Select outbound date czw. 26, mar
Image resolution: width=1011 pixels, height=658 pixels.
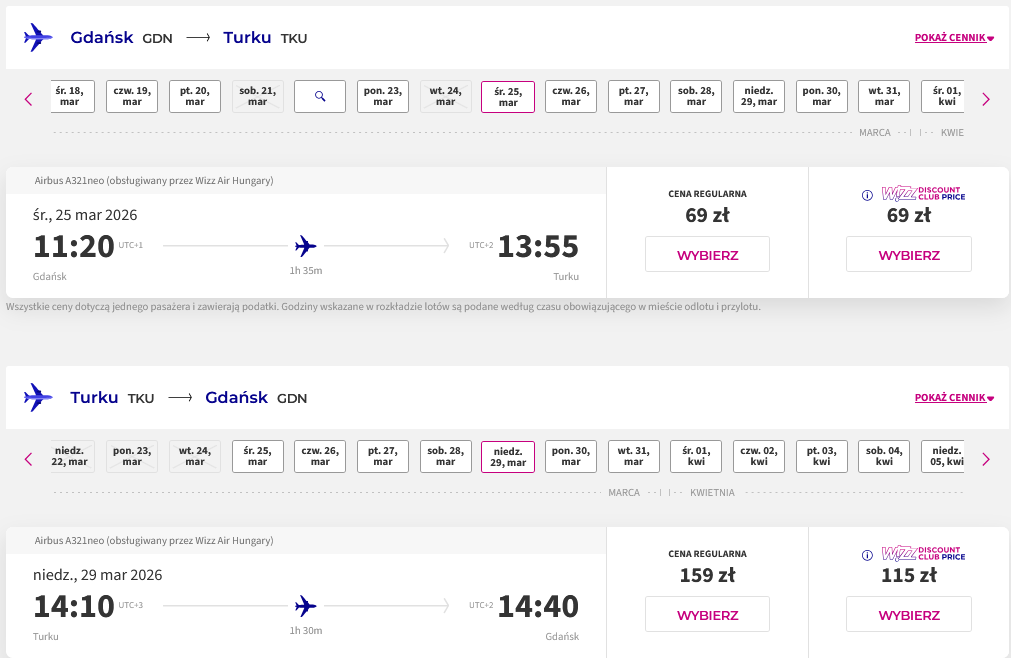coord(571,97)
